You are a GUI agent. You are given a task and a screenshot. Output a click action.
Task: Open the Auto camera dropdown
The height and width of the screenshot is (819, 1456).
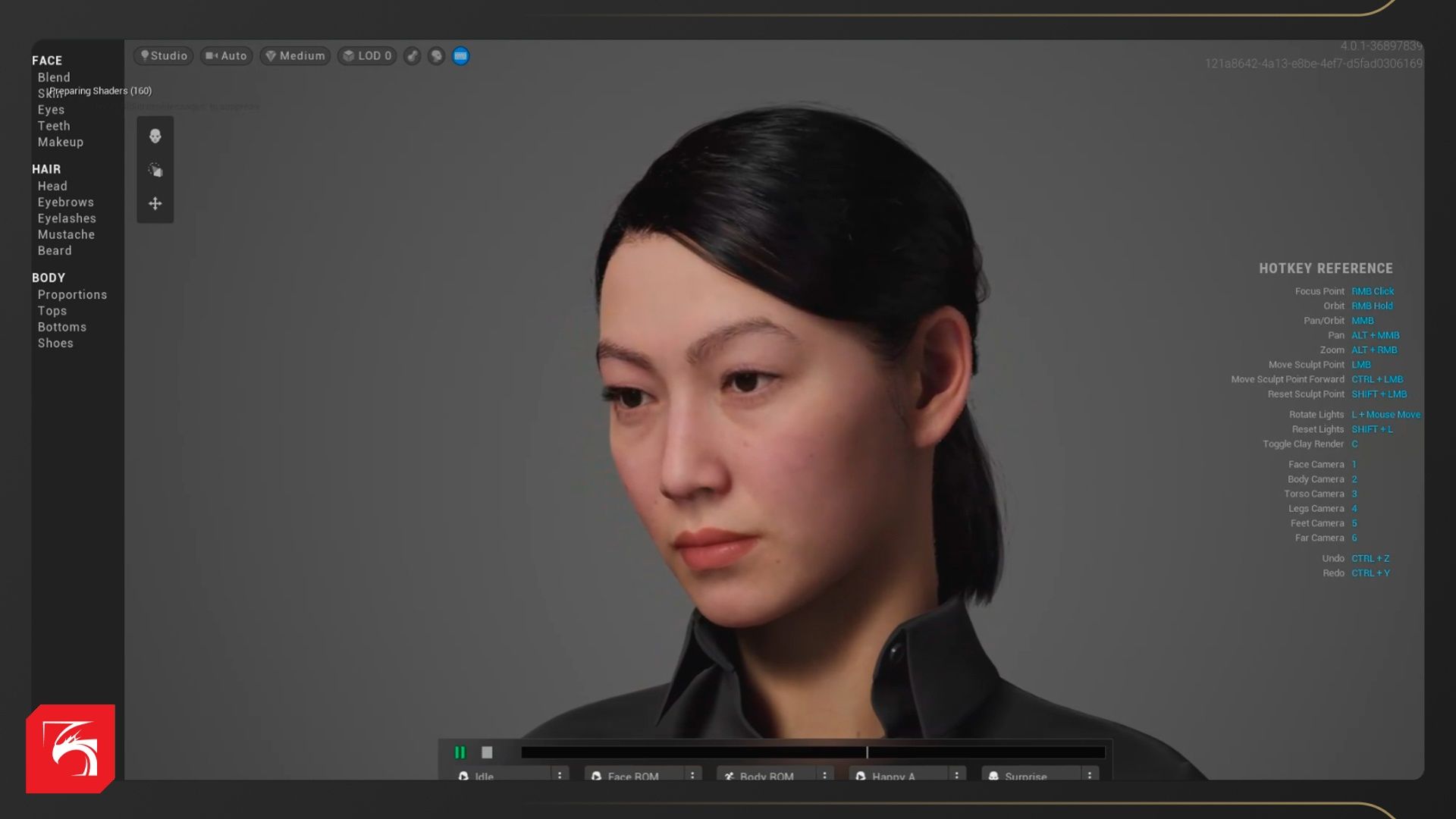[x=226, y=56]
